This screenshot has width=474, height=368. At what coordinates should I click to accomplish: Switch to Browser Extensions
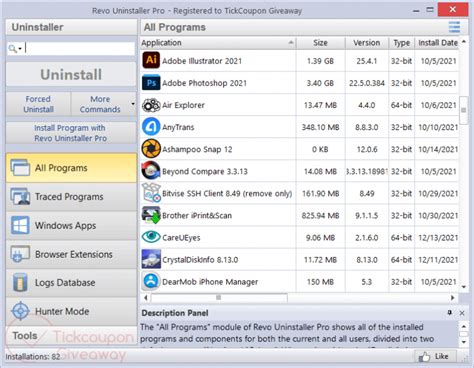coord(71,254)
